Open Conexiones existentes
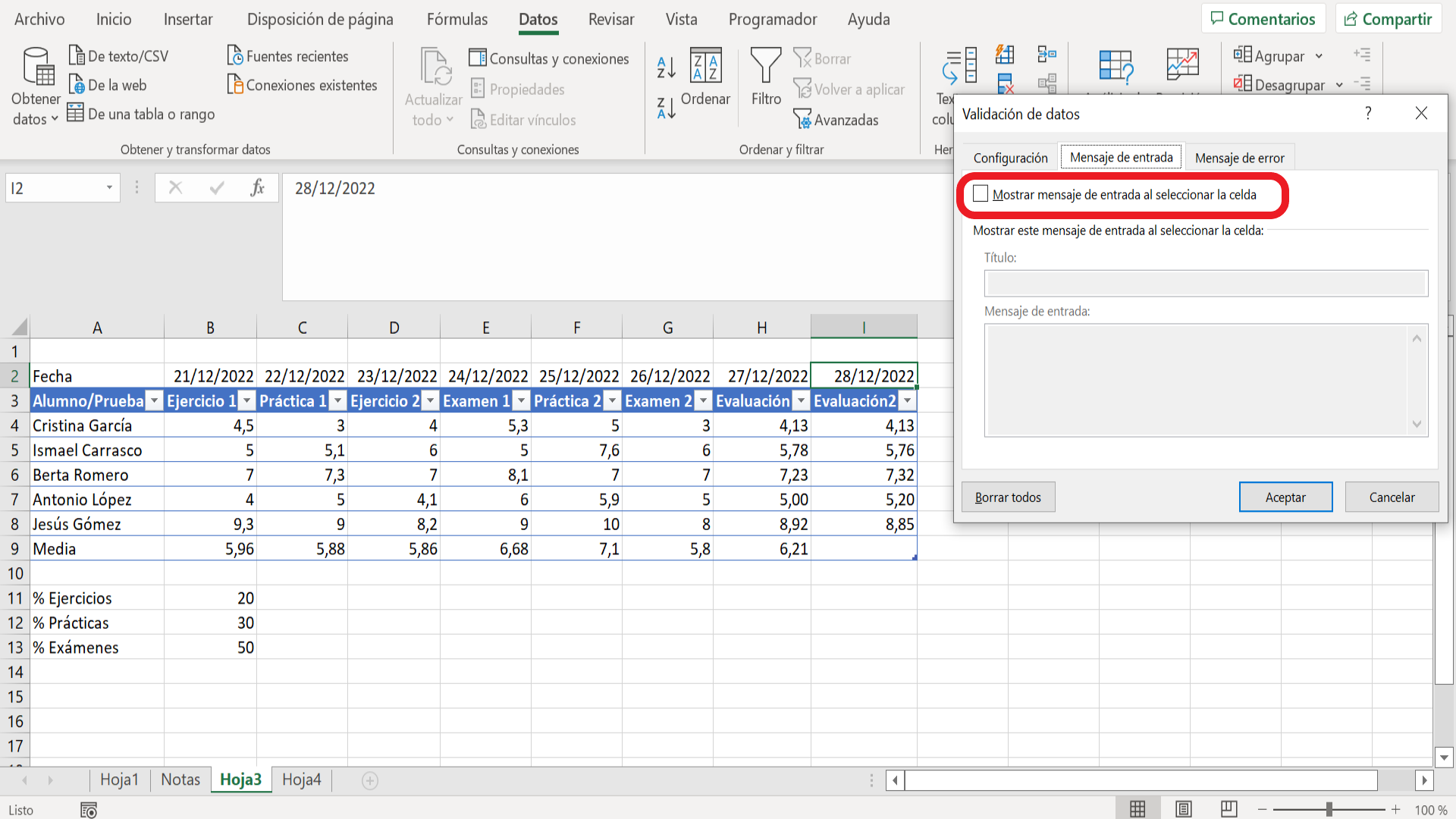The height and width of the screenshot is (819, 1456). point(302,85)
